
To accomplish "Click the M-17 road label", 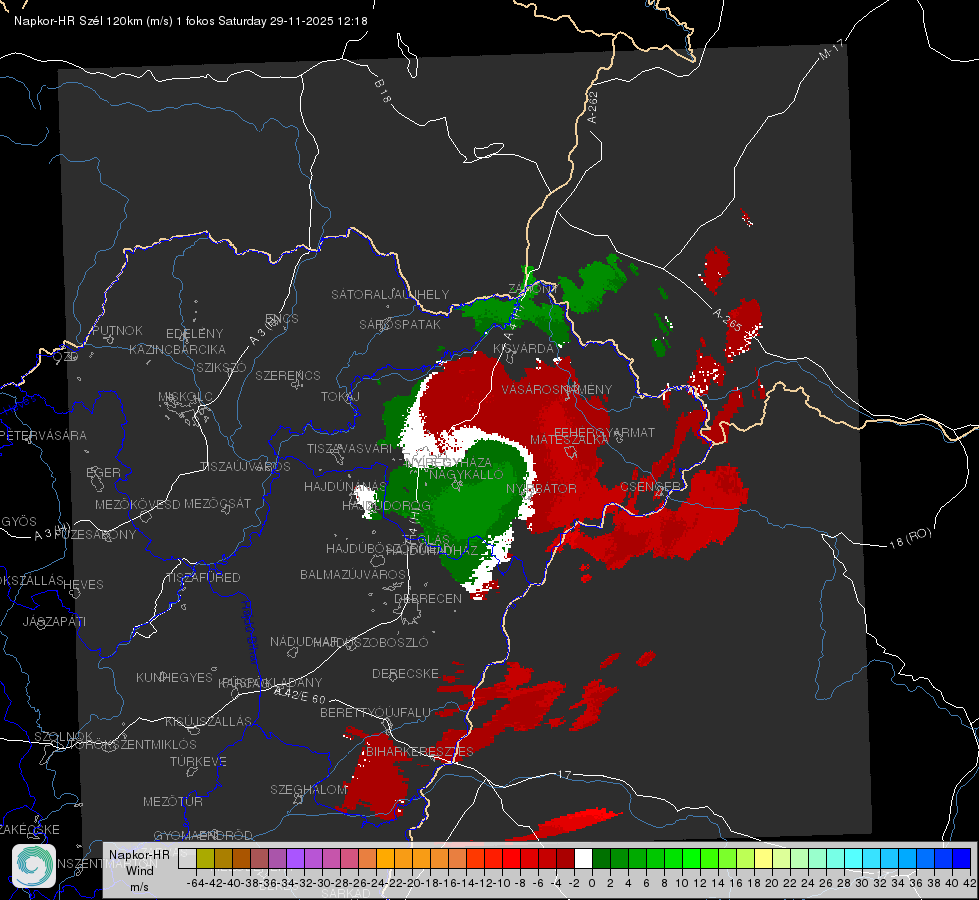I will click(831, 50).
